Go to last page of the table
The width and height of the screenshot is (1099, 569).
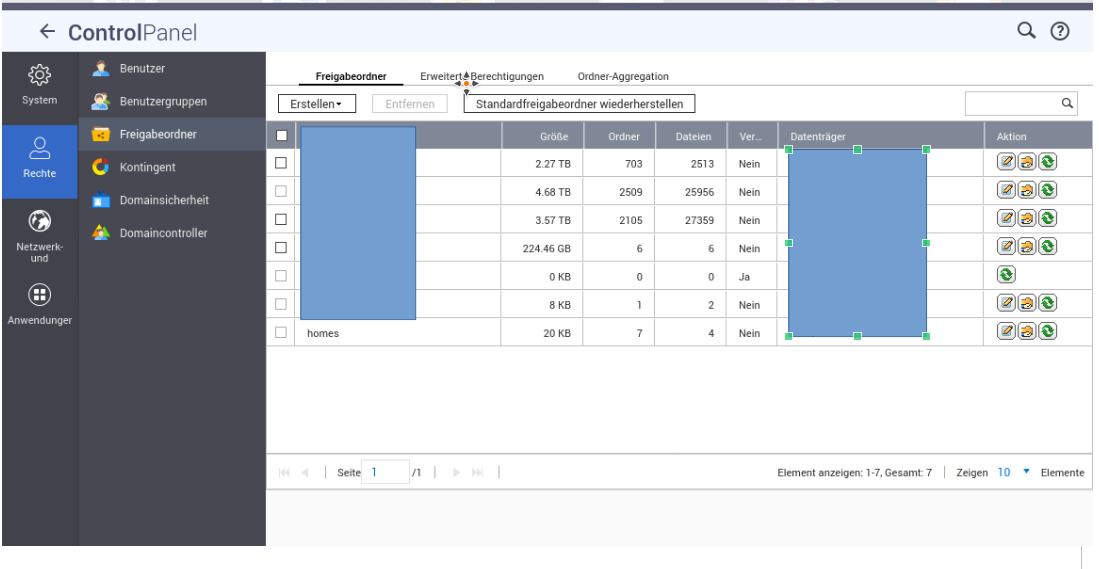coord(477,472)
